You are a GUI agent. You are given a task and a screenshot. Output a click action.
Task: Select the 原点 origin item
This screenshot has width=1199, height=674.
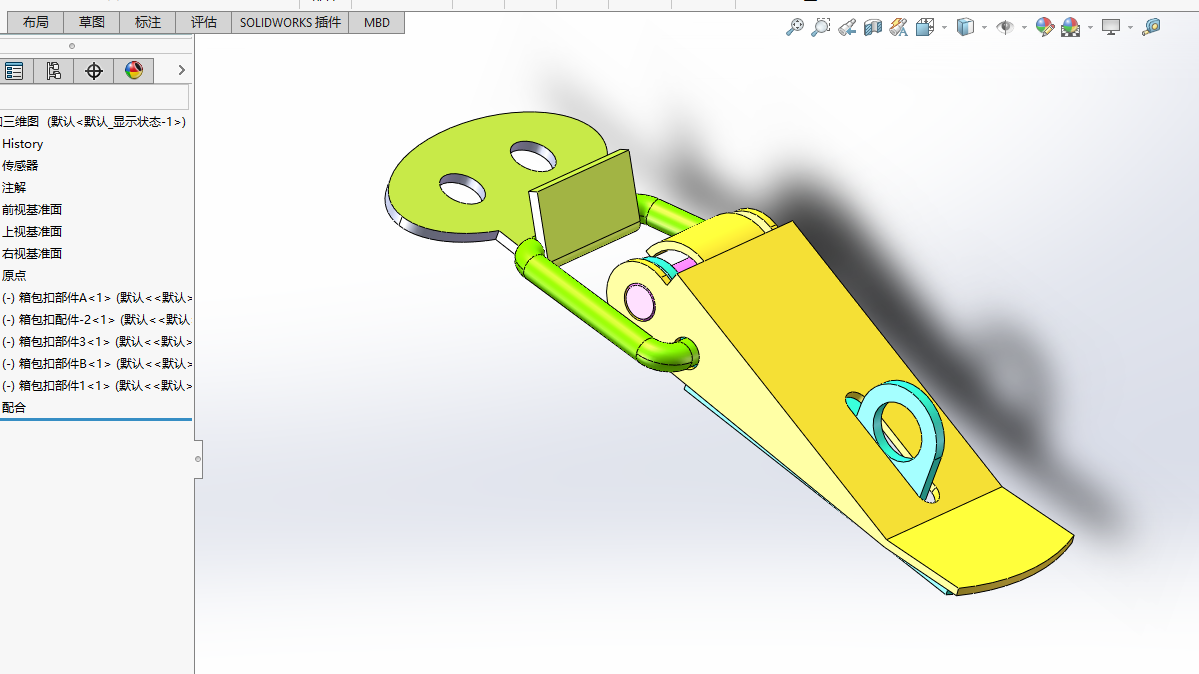tap(14, 275)
